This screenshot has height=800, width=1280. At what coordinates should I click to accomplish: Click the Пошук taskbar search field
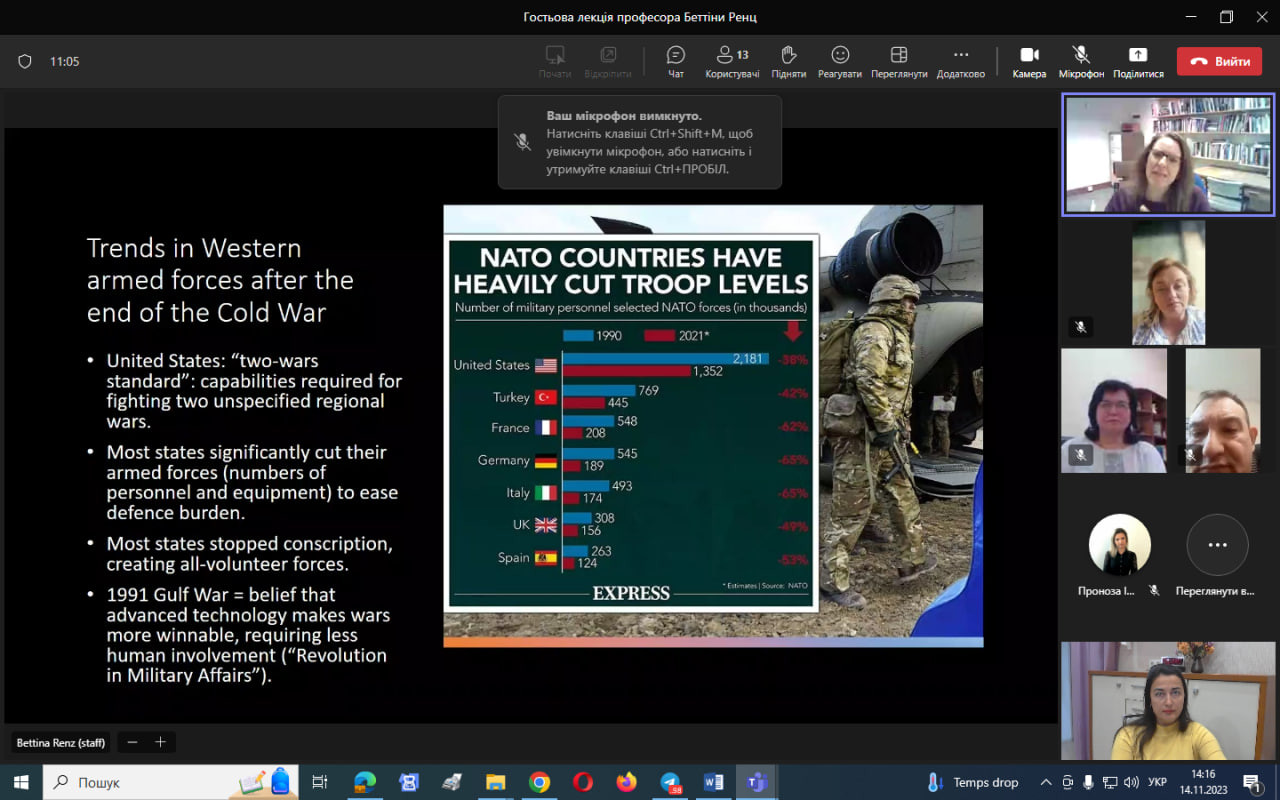(x=150, y=782)
